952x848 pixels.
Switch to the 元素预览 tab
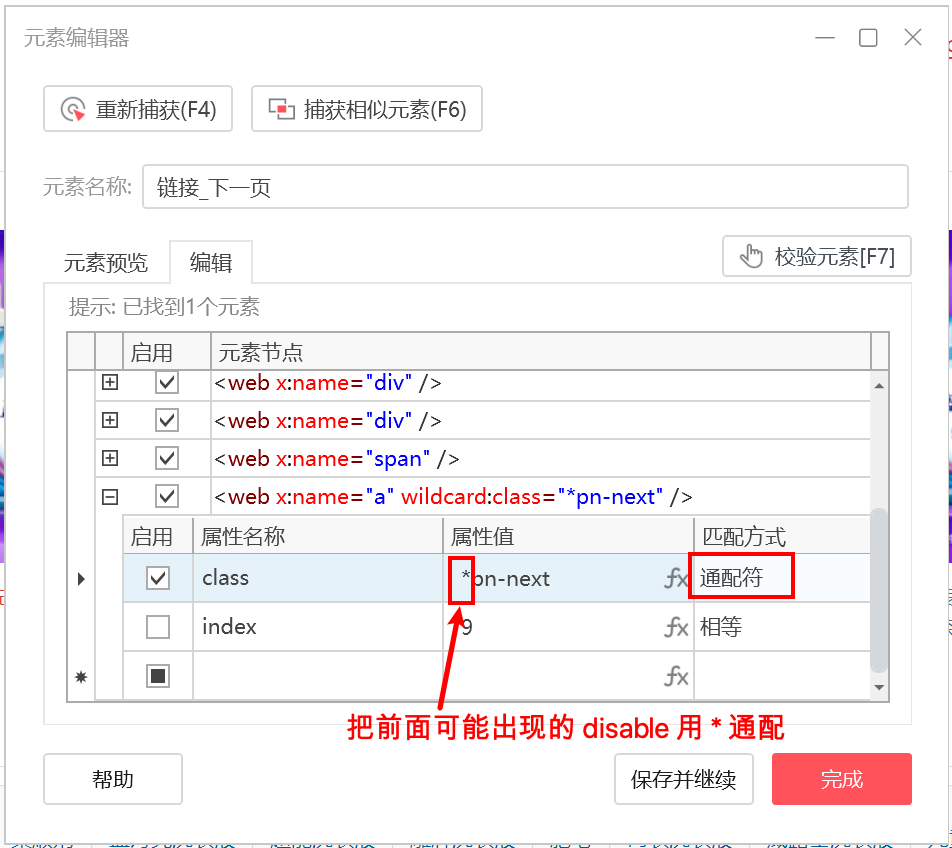(x=106, y=263)
